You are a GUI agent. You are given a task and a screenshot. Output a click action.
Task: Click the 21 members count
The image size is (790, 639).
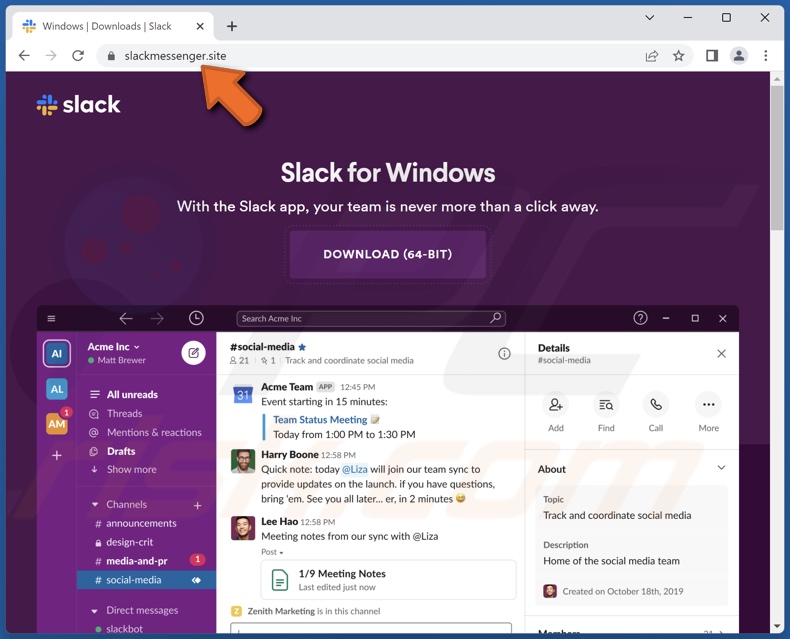click(239, 360)
